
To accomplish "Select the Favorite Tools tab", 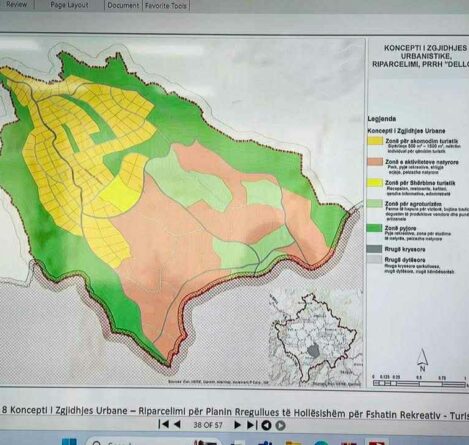I will point(166,5).
